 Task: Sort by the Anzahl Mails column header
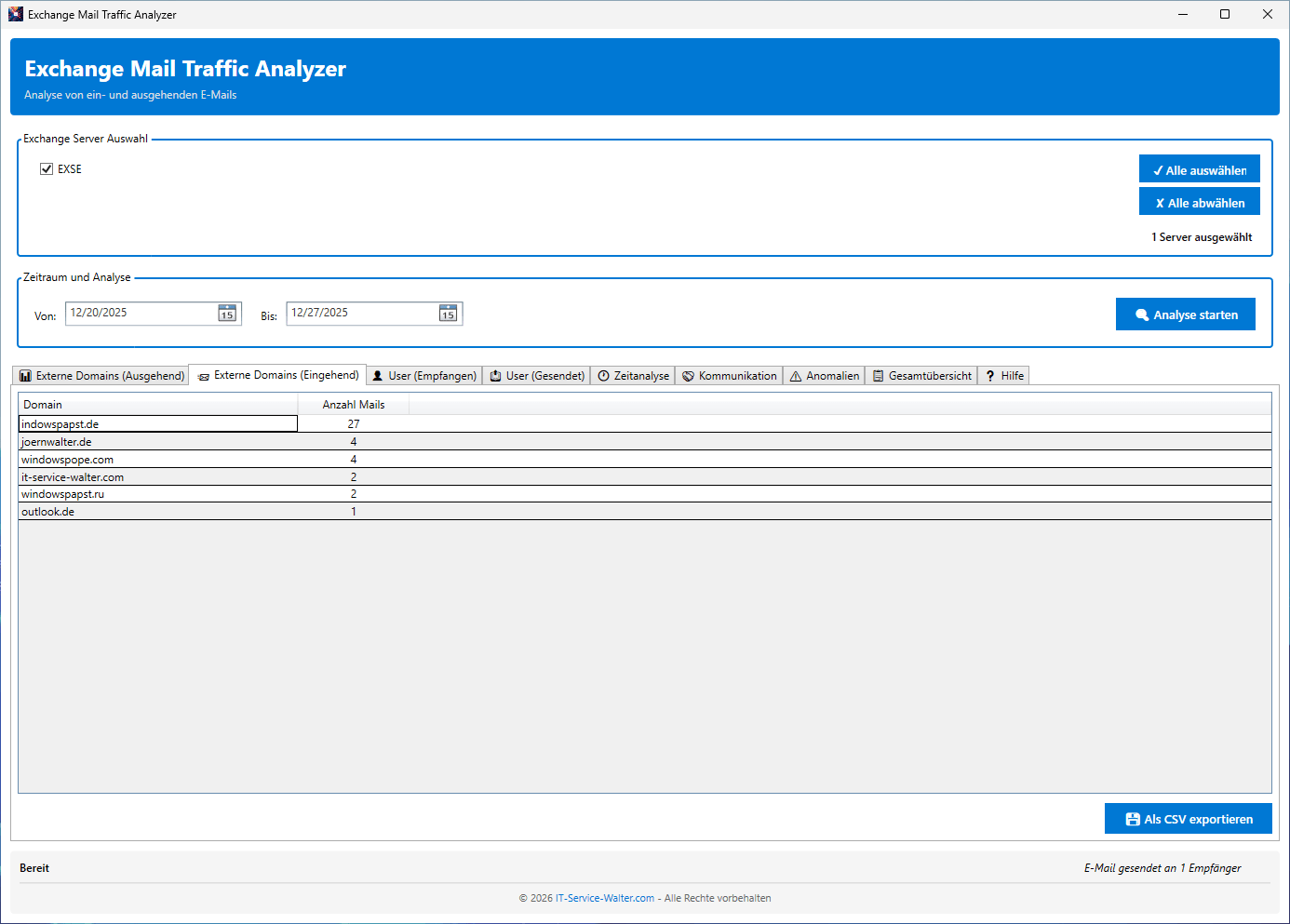(353, 405)
